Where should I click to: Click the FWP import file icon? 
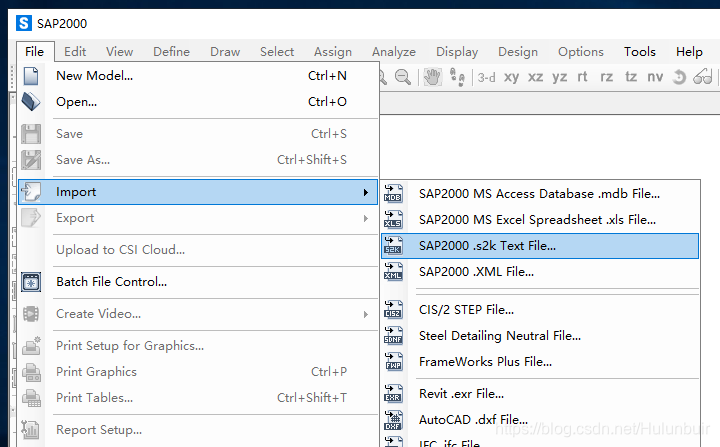pos(393,362)
